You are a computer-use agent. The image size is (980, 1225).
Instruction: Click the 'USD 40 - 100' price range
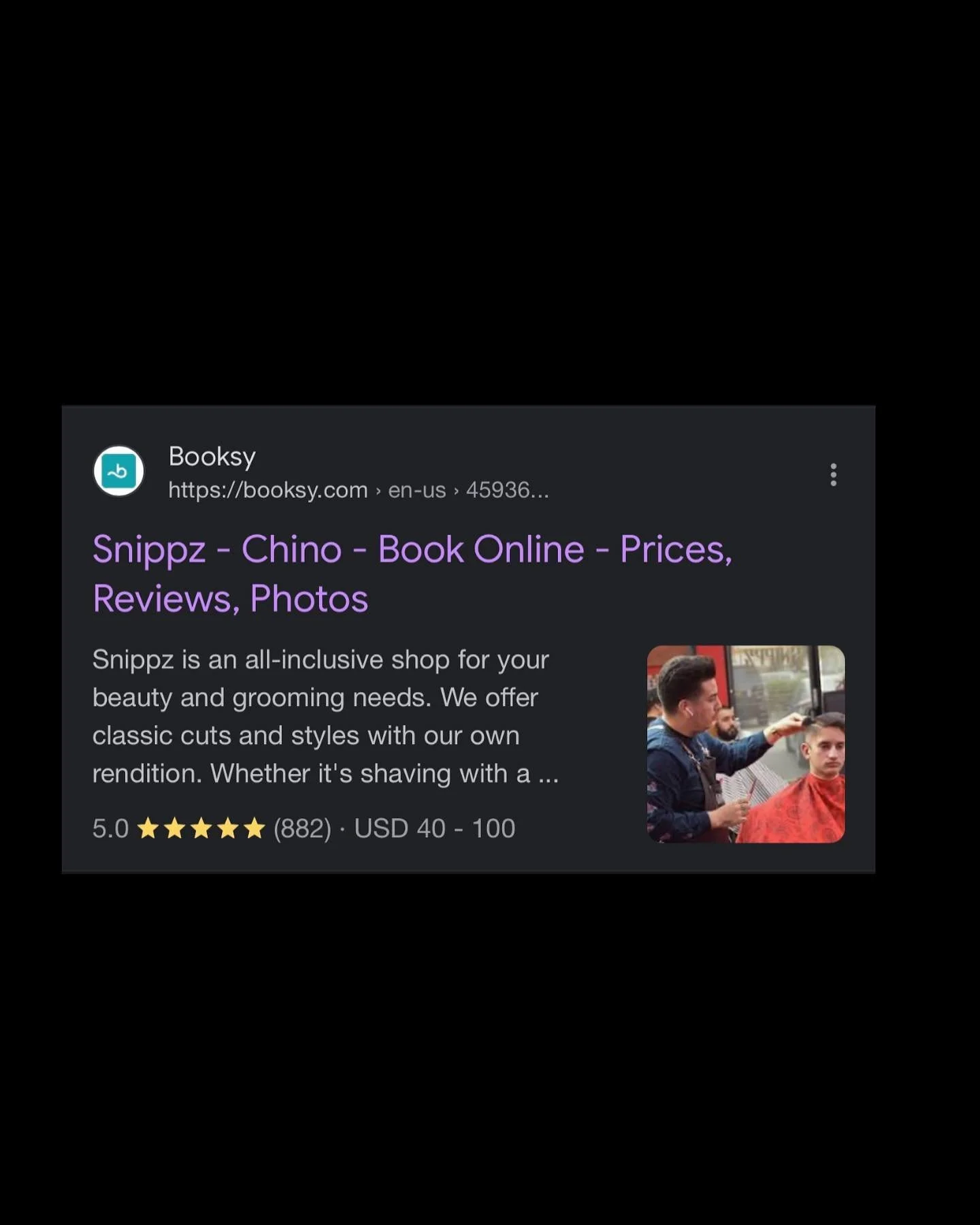[x=435, y=829]
